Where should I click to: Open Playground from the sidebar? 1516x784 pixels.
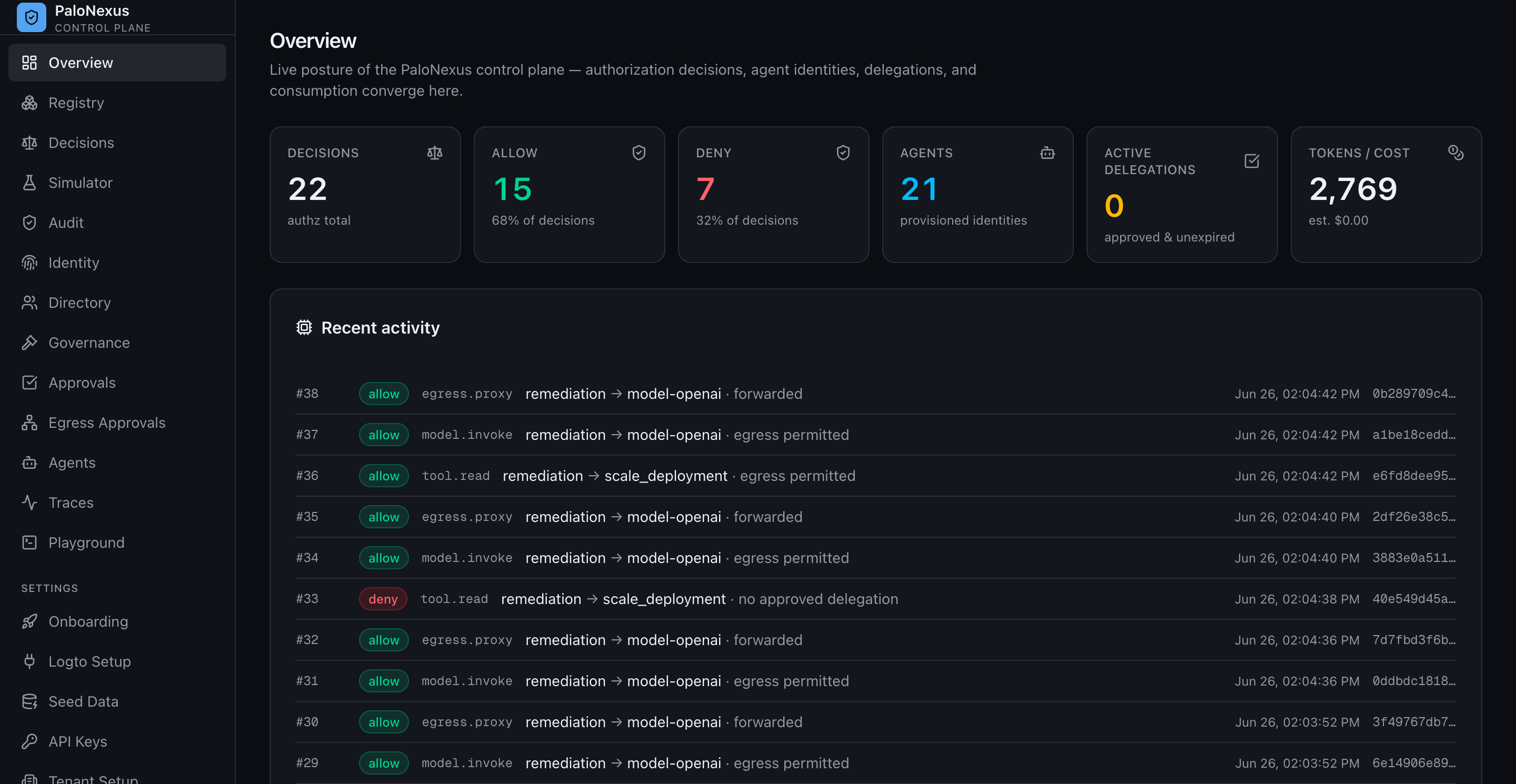point(117,542)
